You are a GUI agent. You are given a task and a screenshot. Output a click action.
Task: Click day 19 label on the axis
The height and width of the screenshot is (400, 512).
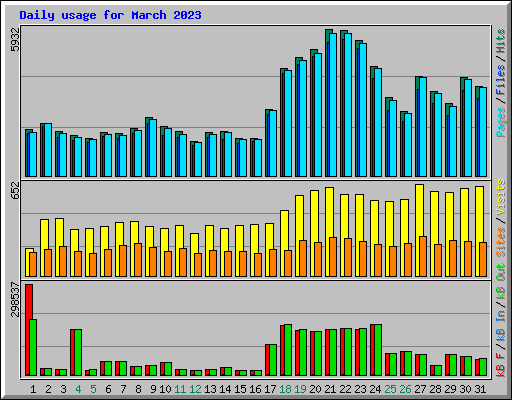pos(300,389)
